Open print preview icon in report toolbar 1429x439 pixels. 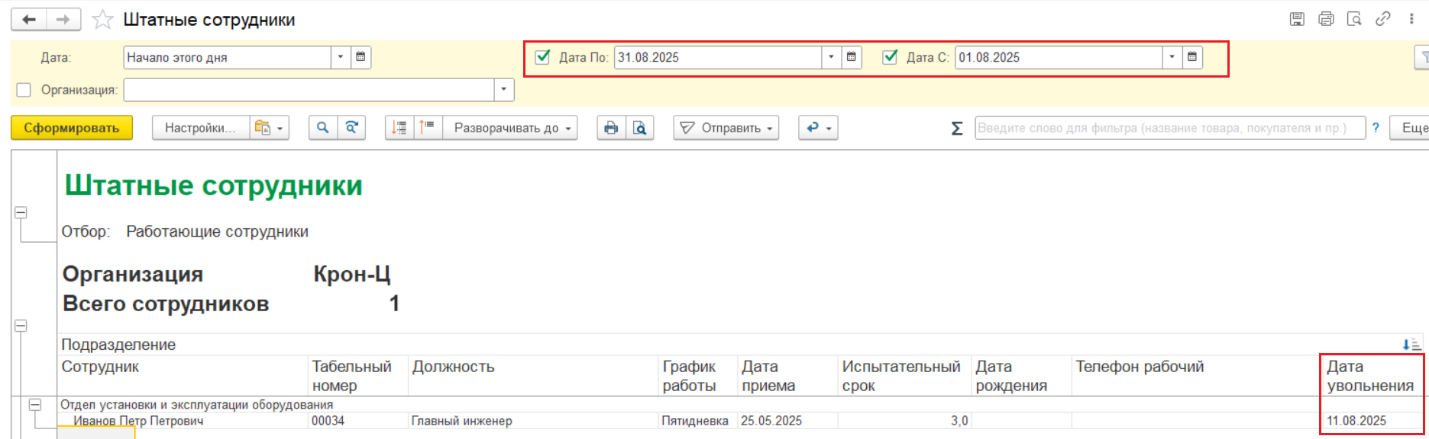click(x=639, y=128)
